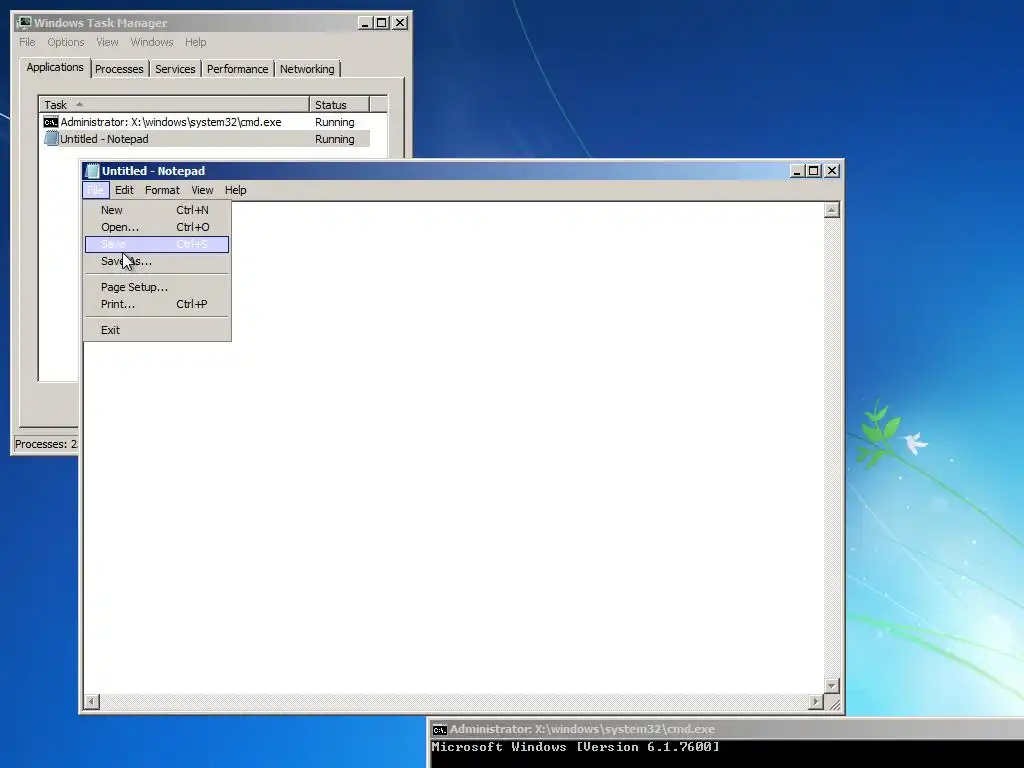This screenshot has height=768, width=1024.
Task: Choose Print... in the File menu
Action: tap(157, 304)
